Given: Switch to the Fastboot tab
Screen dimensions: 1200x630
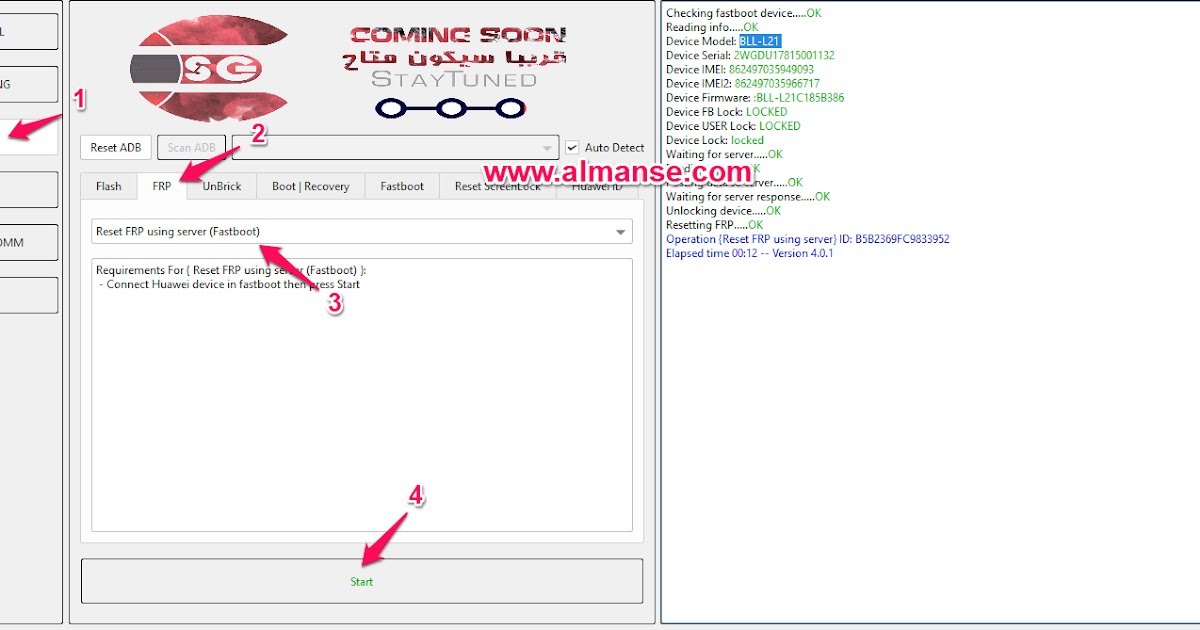Looking at the screenshot, I should (401, 186).
